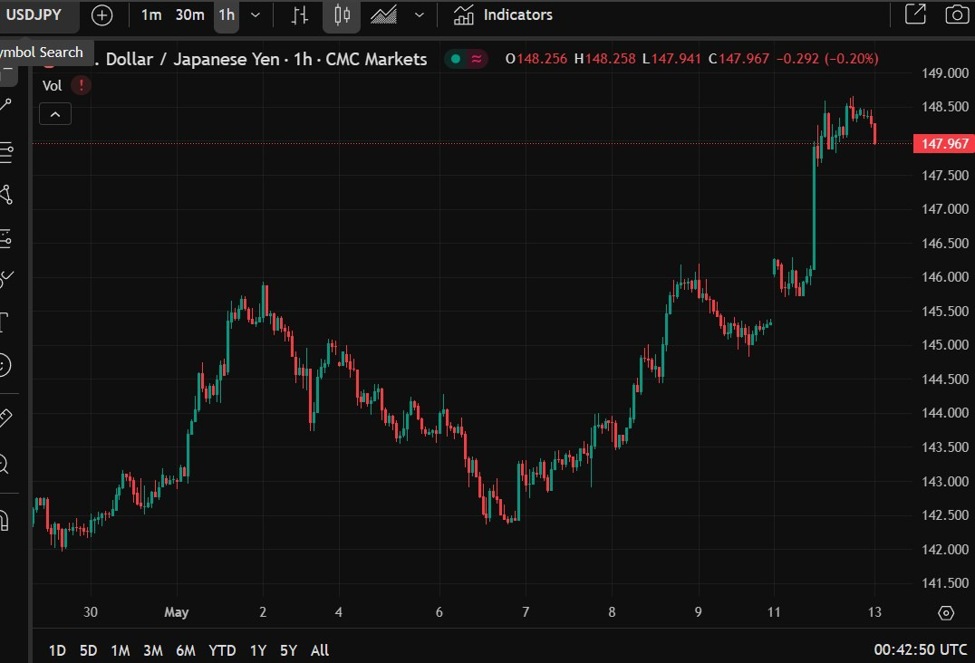Screen dimensions: 975x663
Task: Take a chart snapshot with camera icon
Action: click(957, 15)
